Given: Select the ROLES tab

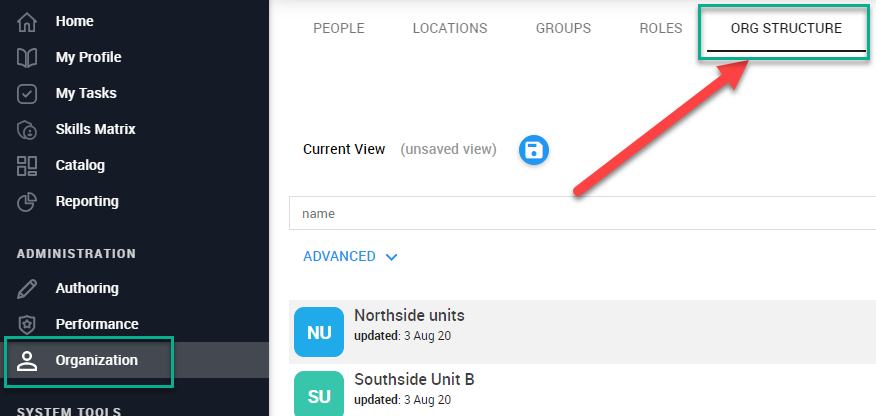Looking at the screenshot, I should (661, 28).
